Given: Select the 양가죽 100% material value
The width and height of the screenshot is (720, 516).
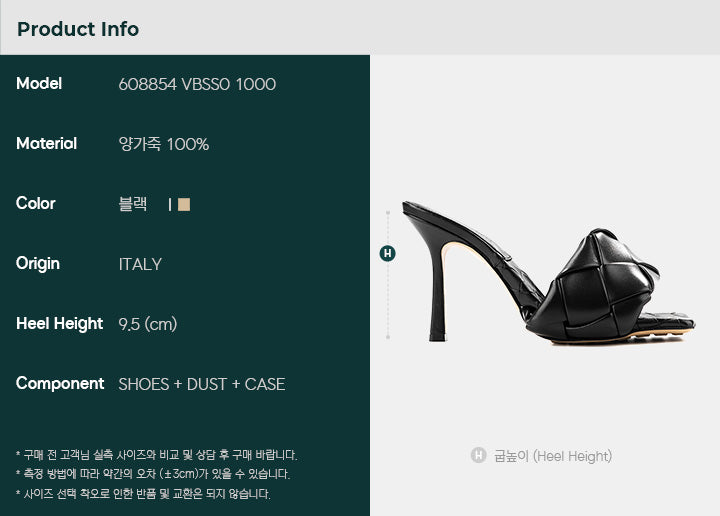Looking at the screenshot, I should click(163, 144).
